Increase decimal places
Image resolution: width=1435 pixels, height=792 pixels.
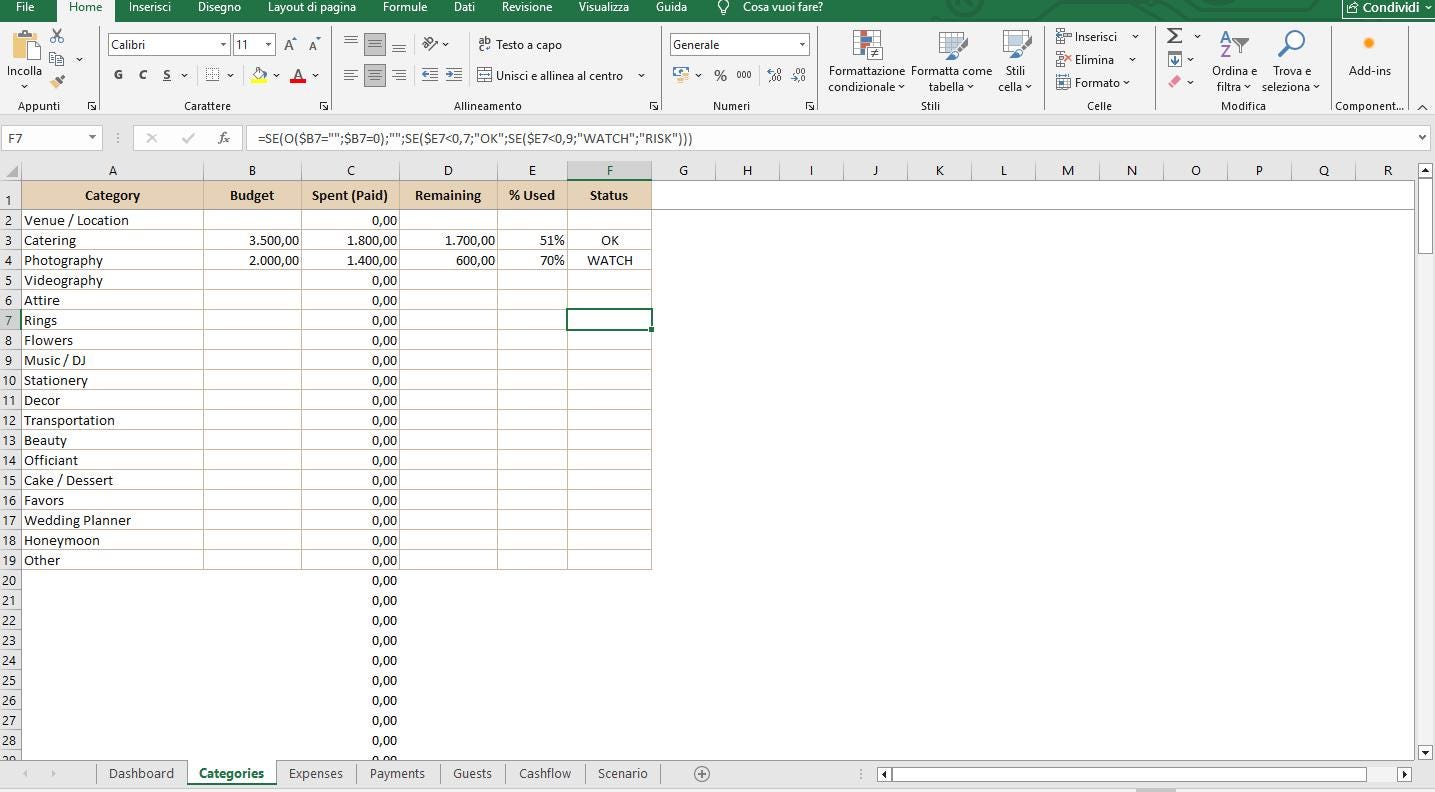[772, 74]
